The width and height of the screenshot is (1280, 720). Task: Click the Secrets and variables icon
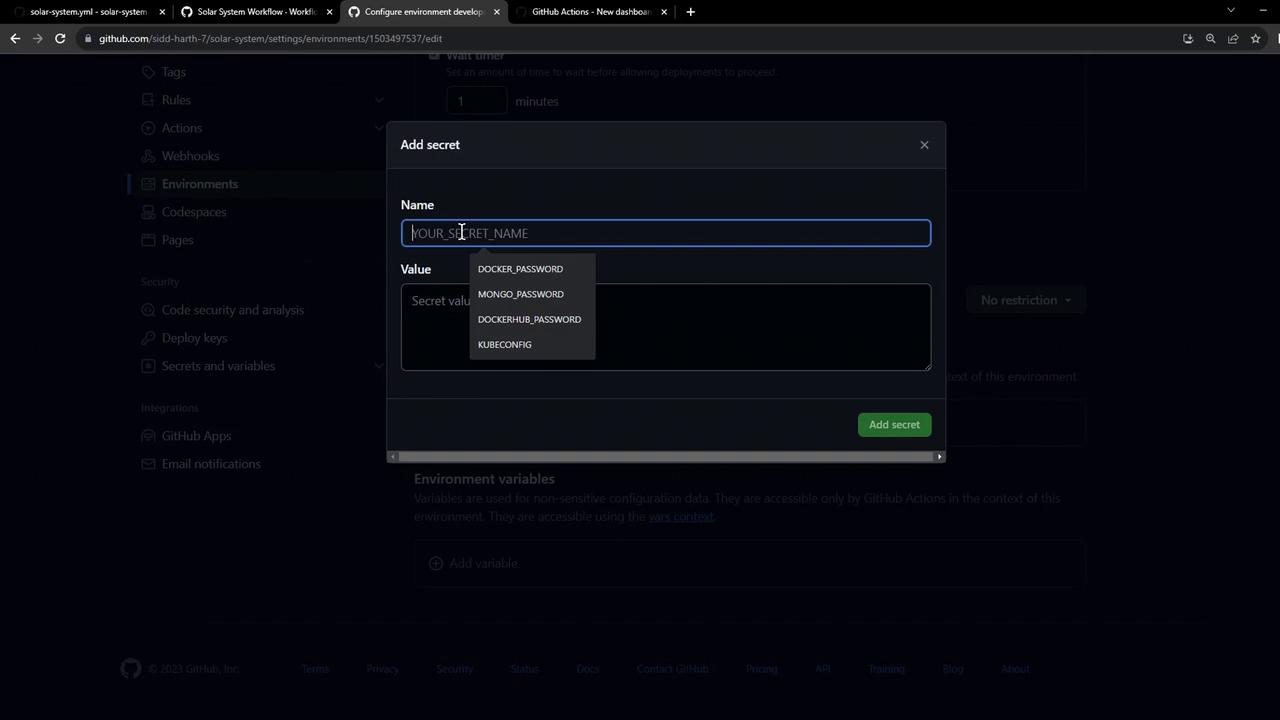(149, 366)
